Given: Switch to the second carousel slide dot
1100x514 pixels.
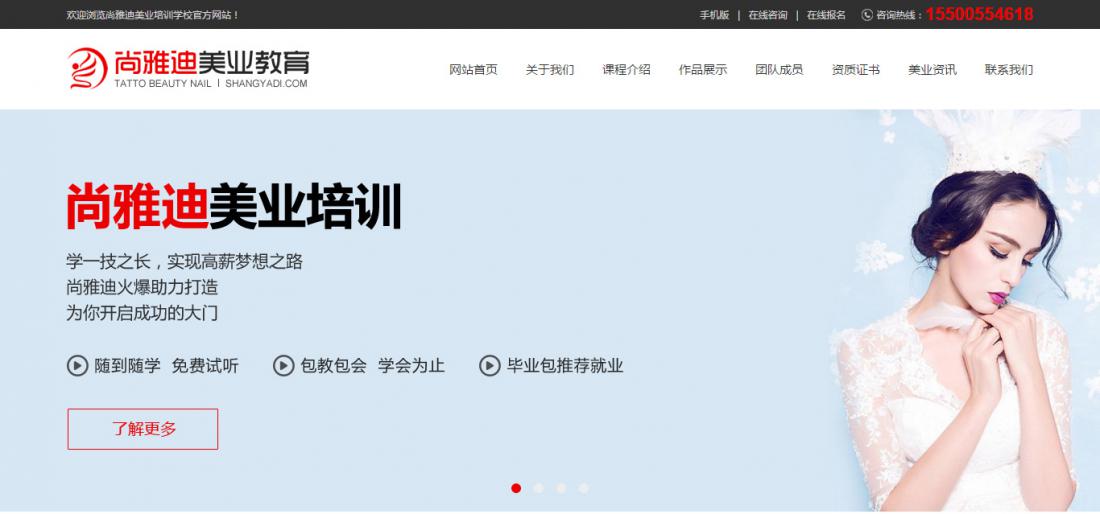Looking at the screenshot, I should [x=539, y=488].
